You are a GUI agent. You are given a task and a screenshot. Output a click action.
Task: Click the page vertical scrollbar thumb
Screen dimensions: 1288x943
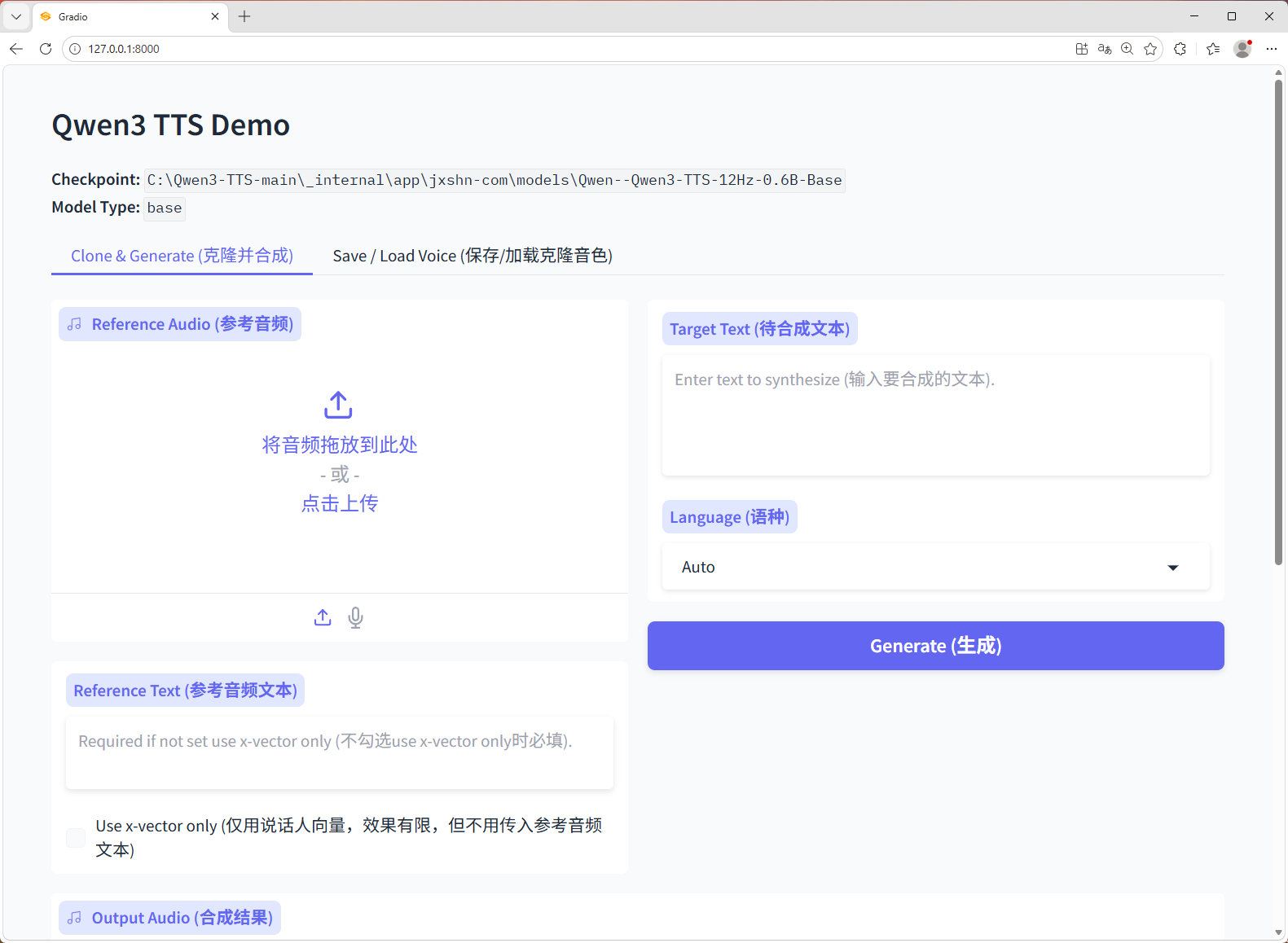pyautogui.click(x=1279, y=322)
